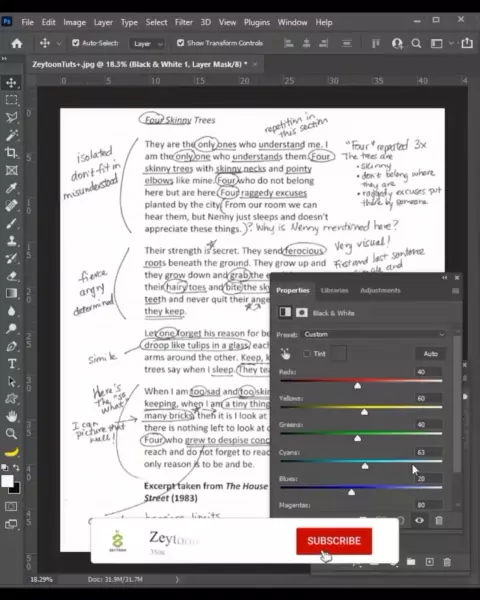The image size is (480, 600).
Task: Open the Preset Custom dropdown
Action: click(374, 334)
